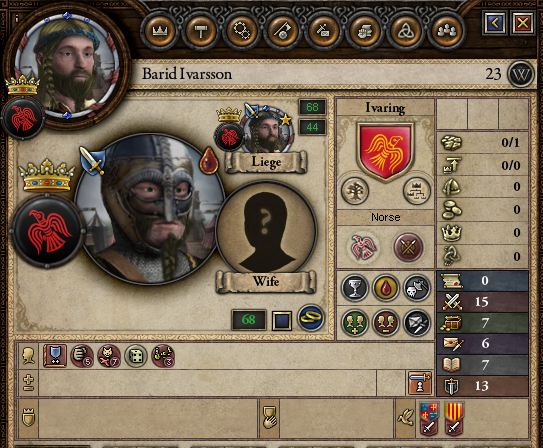The image size is (543, 448).
Task: Click the red rivals heads icon
Action: (x=385, y=323)
